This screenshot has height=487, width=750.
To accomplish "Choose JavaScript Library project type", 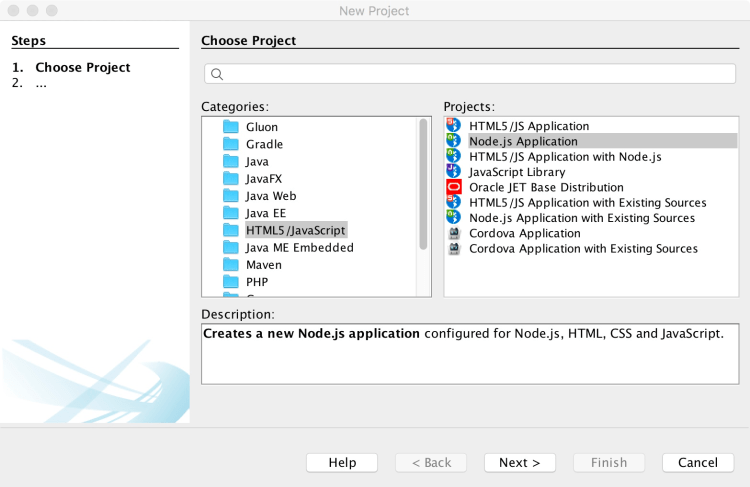I will pos(517,172).
